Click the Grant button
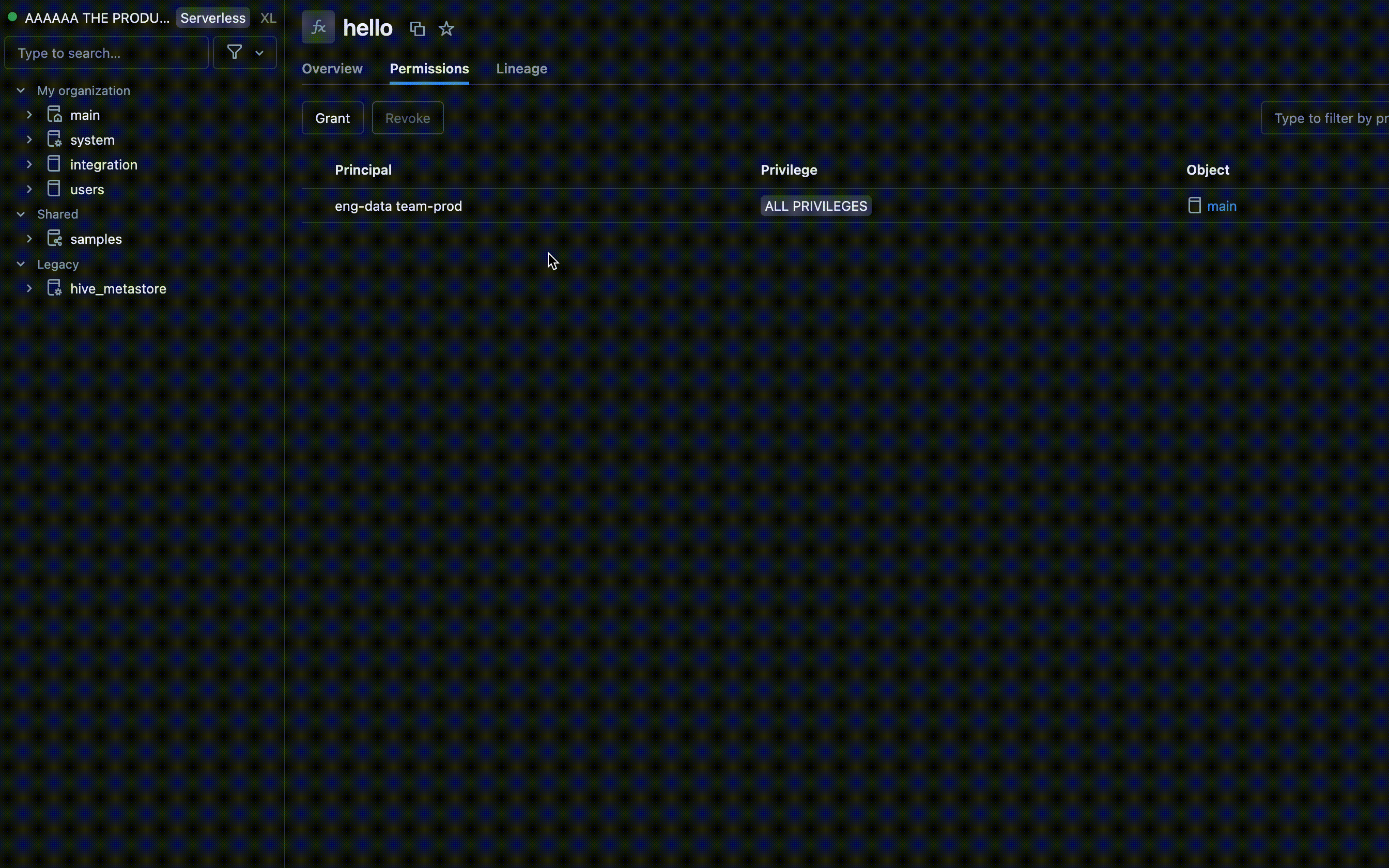Screen dimensions: 1389x868 point(332,118)
